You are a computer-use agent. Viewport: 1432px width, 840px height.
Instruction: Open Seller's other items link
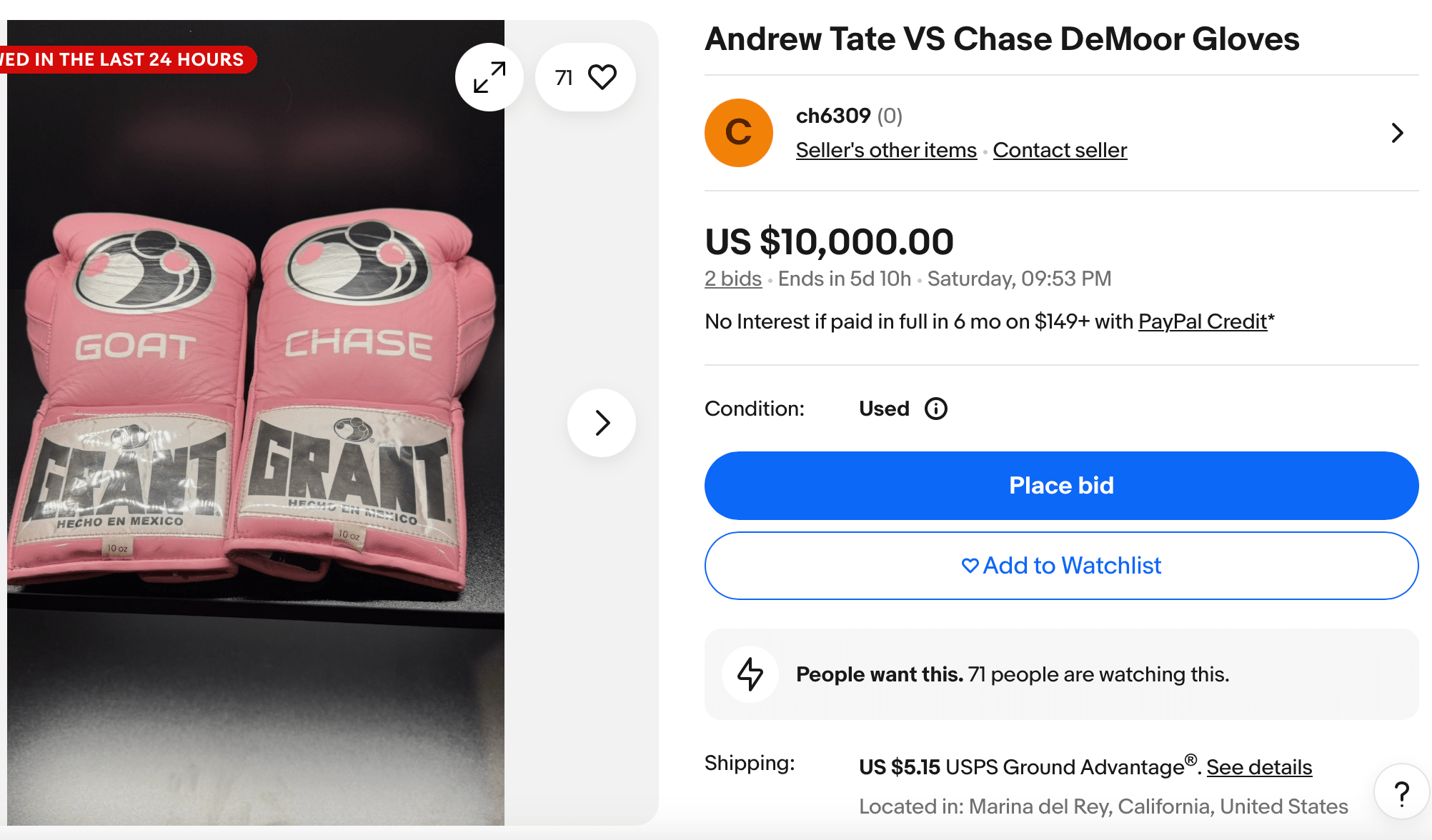(886, 150)
